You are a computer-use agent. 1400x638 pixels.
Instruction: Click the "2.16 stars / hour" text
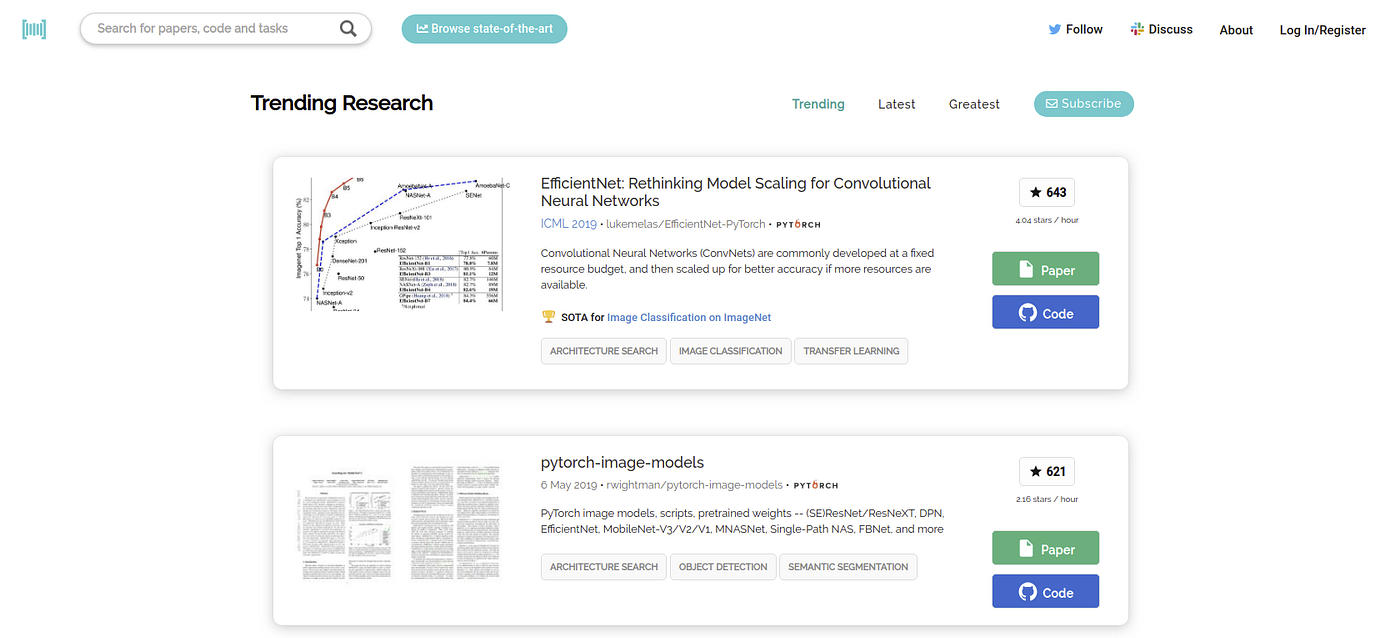[x=1047, y=499]
